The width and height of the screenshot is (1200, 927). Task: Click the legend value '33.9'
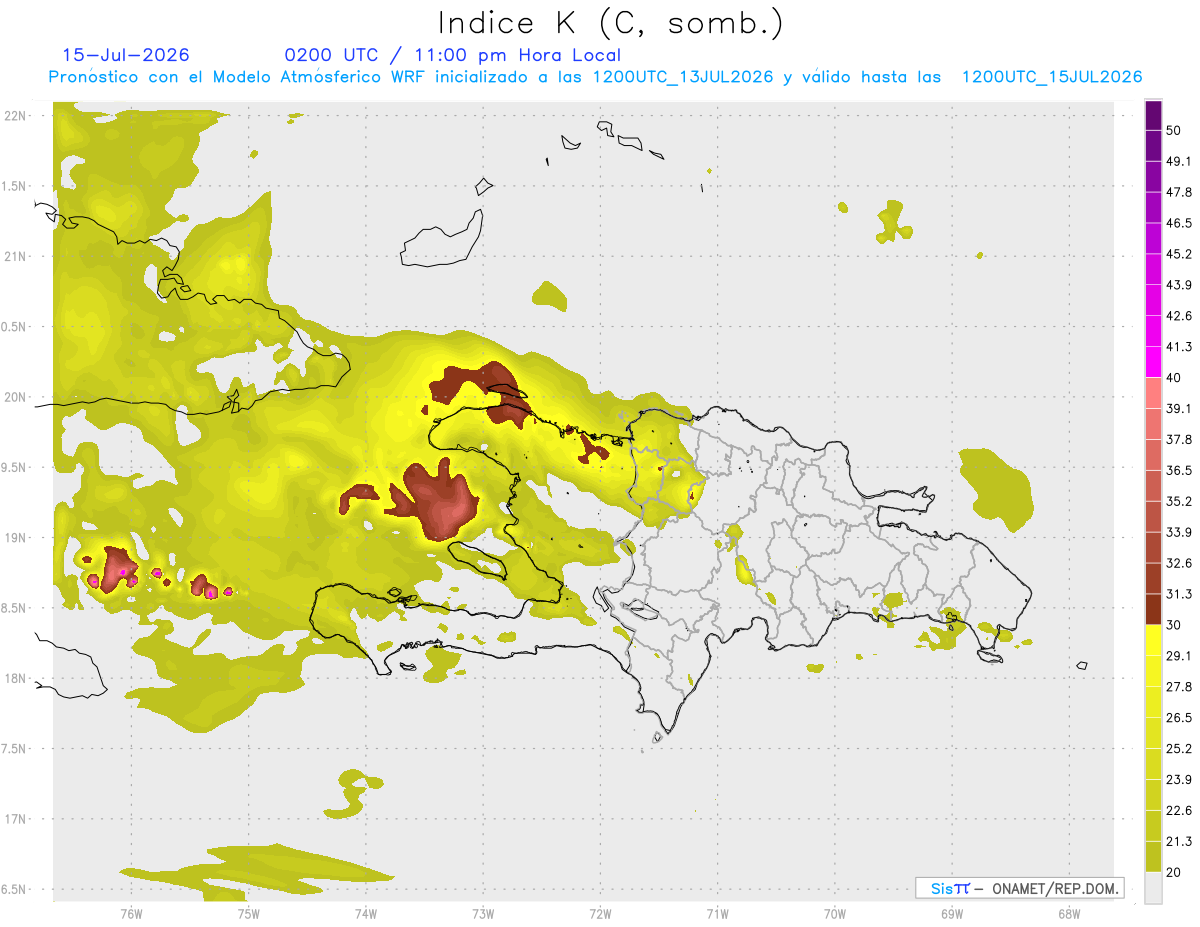[1179, 532]
